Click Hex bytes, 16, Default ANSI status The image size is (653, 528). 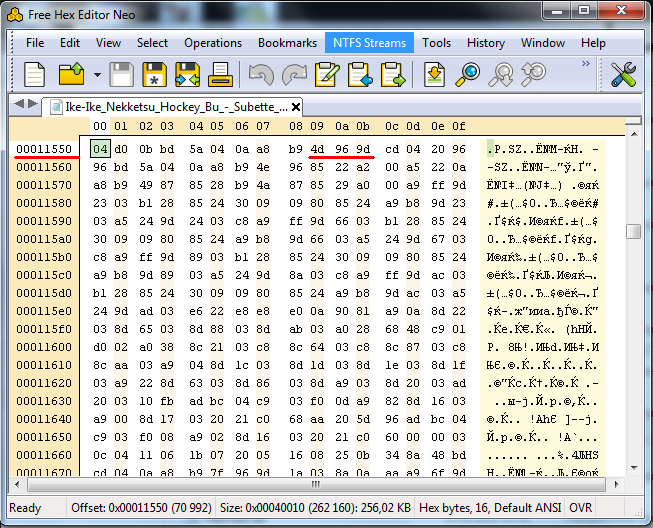(x=490, y=508)
